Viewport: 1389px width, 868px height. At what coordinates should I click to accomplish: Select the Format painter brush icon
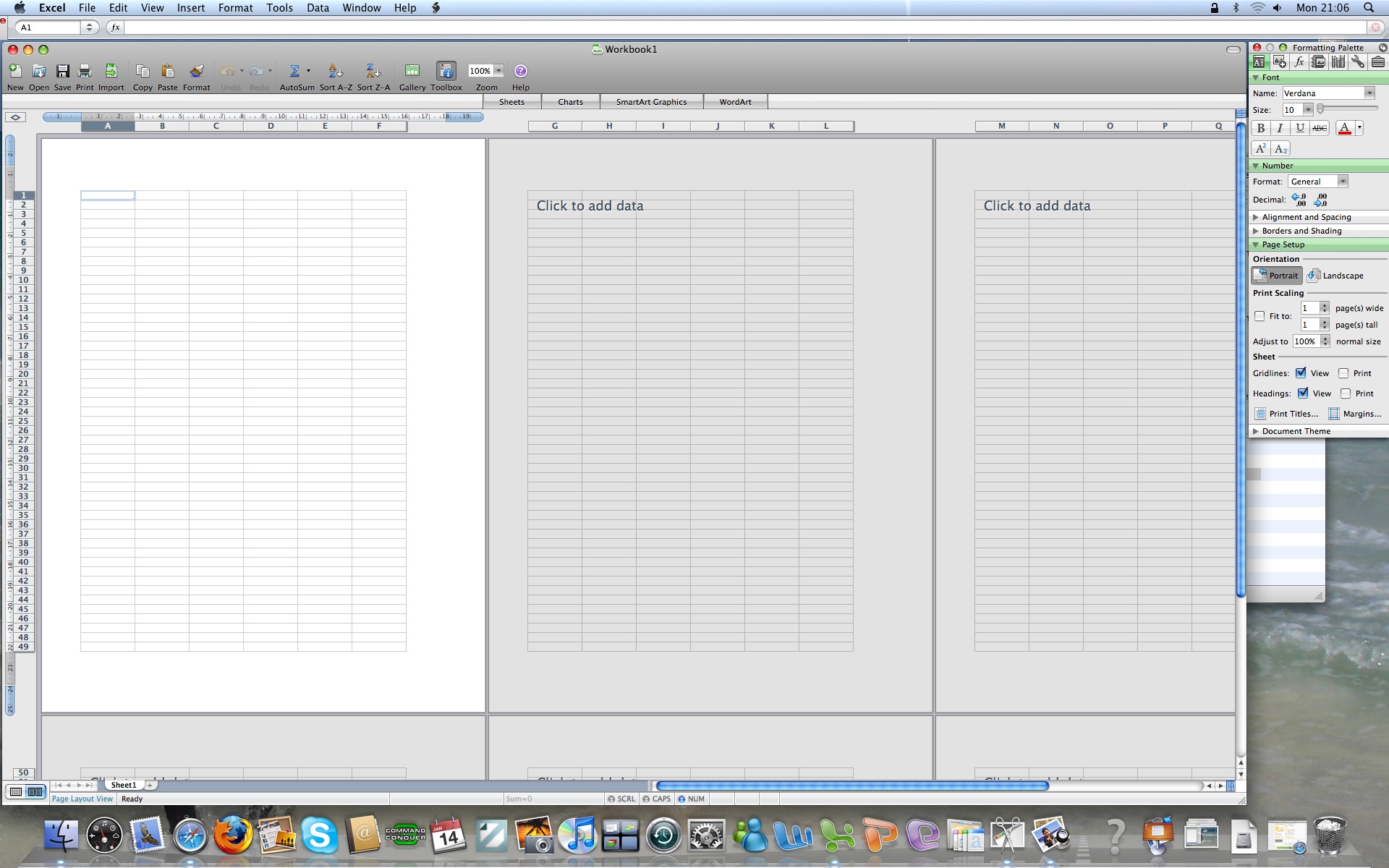196,71
